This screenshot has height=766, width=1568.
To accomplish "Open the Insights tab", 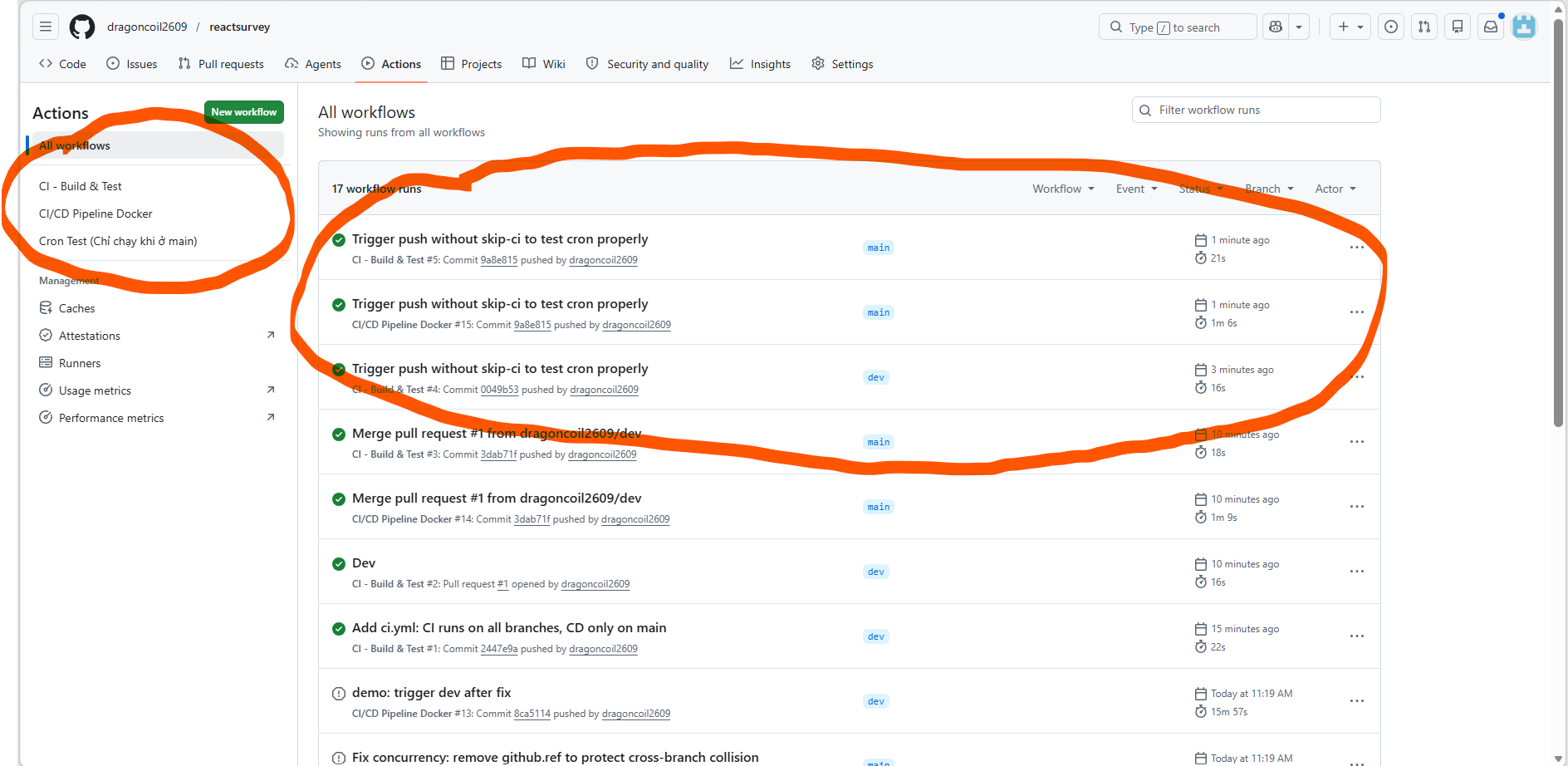I will (x=761, y=64).
